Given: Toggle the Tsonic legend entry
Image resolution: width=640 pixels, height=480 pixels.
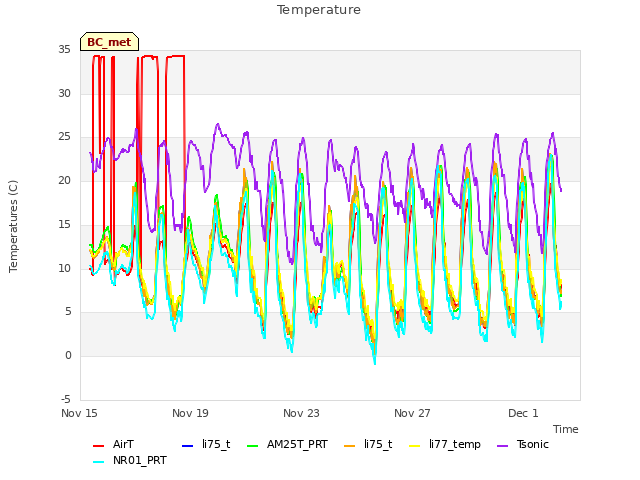Looking at the screenshot, I should [523, 444].
